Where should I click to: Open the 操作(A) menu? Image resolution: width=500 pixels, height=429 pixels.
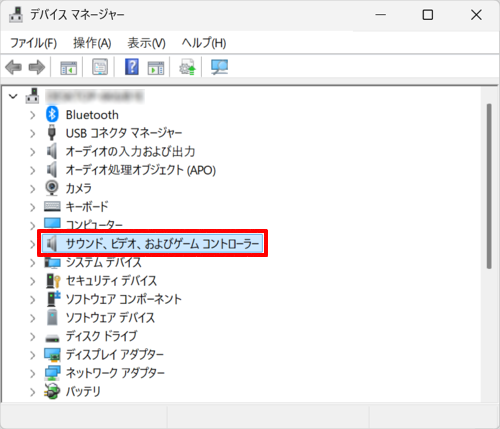92,43
